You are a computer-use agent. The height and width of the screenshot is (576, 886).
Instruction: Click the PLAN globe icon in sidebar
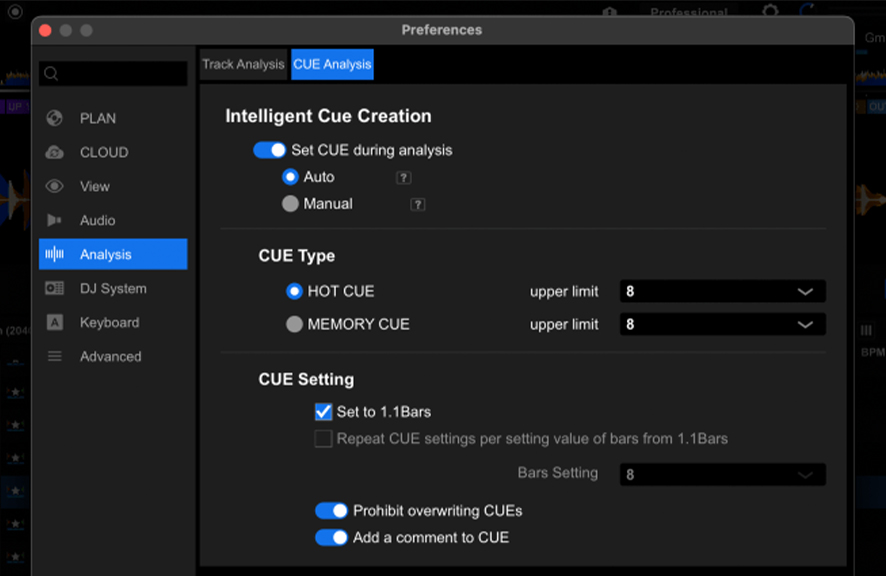(55, 118)
